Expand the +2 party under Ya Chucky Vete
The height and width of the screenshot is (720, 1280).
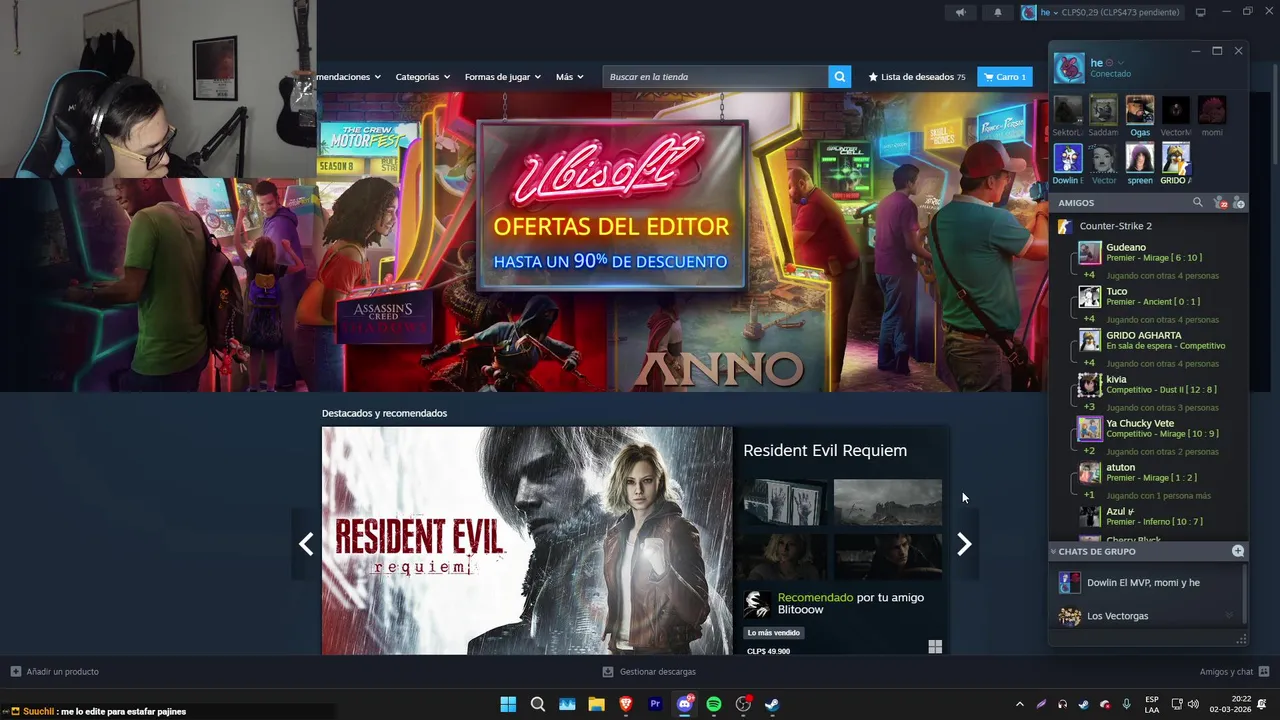click(1089, 451)
